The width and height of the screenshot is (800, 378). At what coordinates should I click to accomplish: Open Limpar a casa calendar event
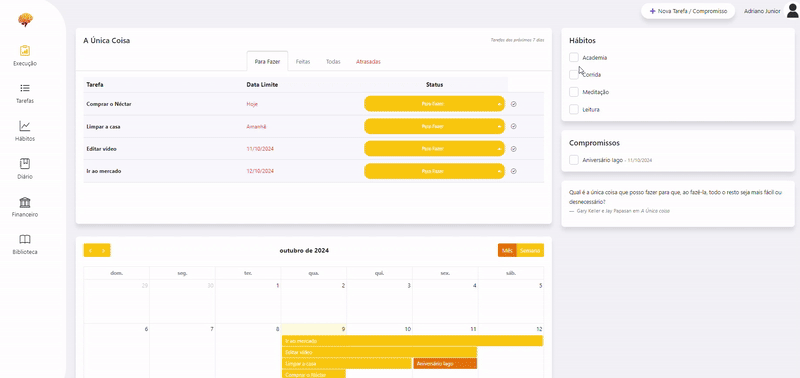pos(347,364)
